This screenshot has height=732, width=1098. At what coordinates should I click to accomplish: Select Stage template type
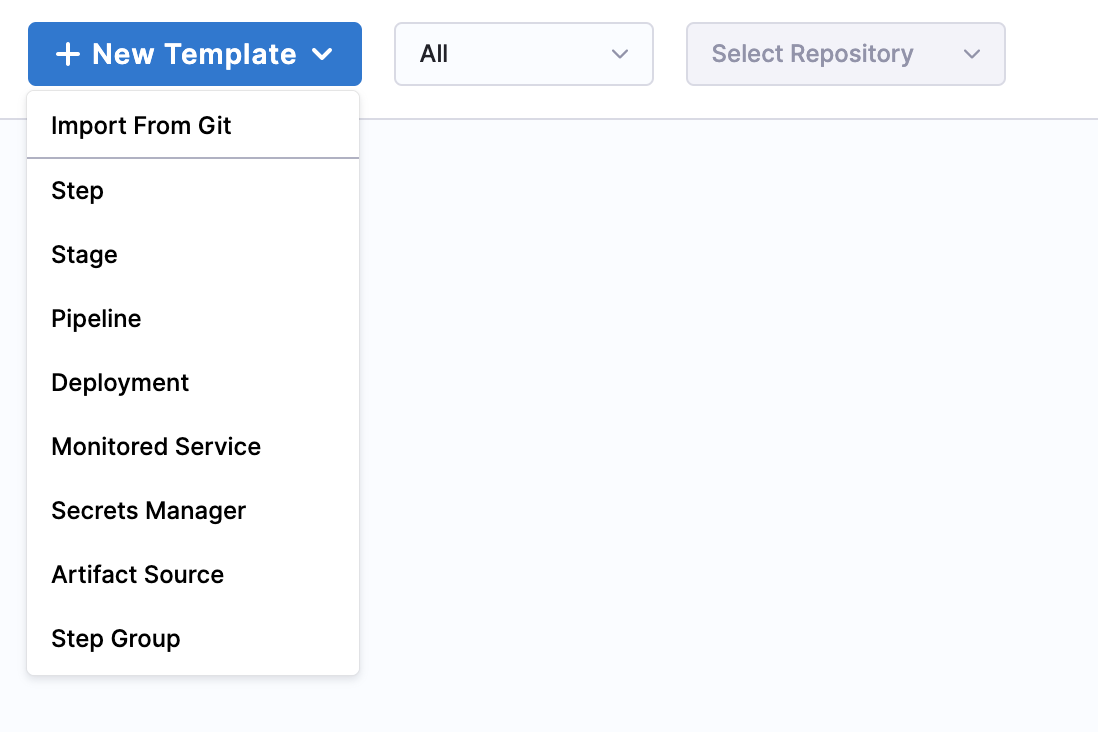(84, 255)
